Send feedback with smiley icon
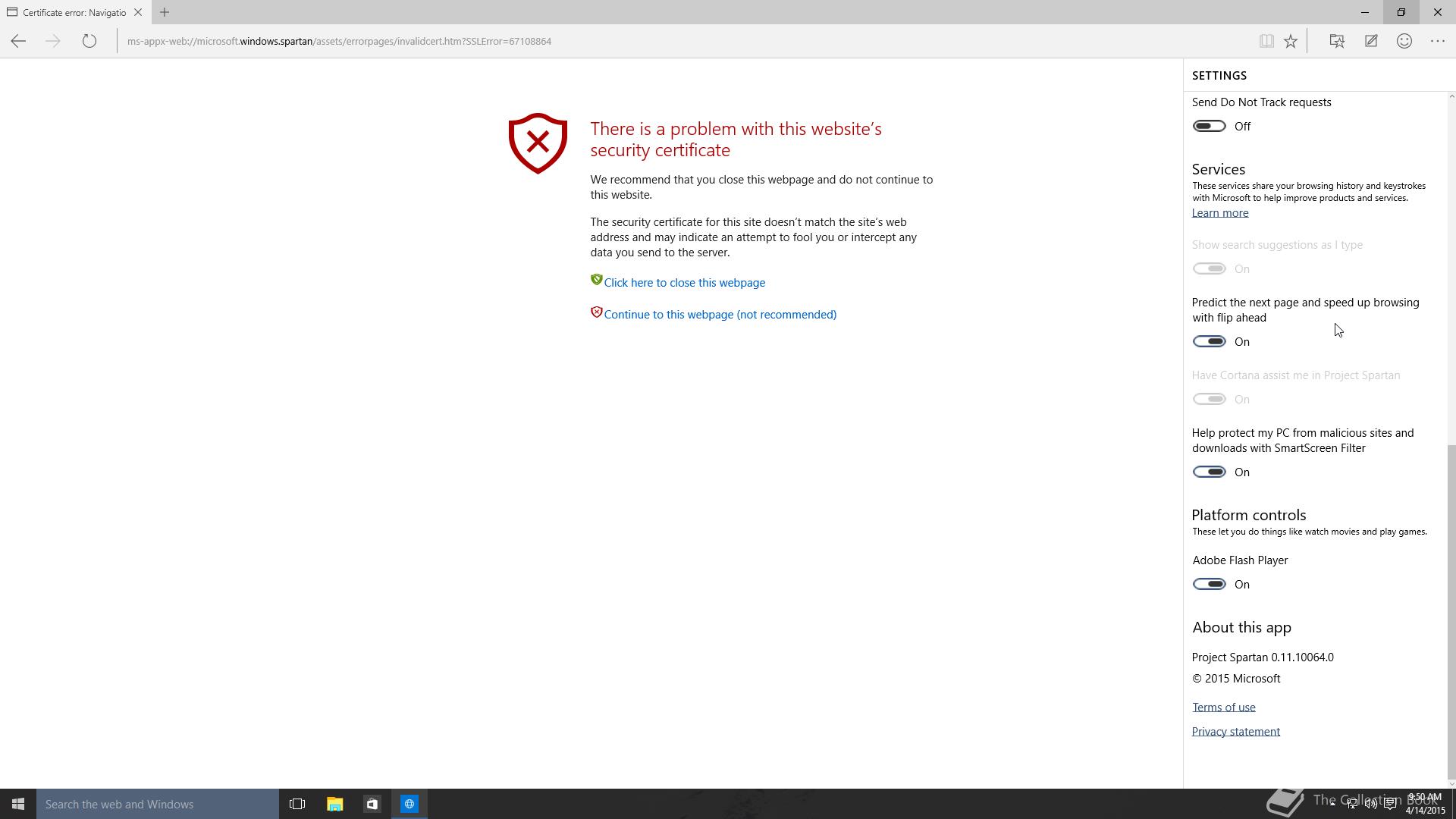This screenshot has width=1456, height=819. coord(1404,41)
